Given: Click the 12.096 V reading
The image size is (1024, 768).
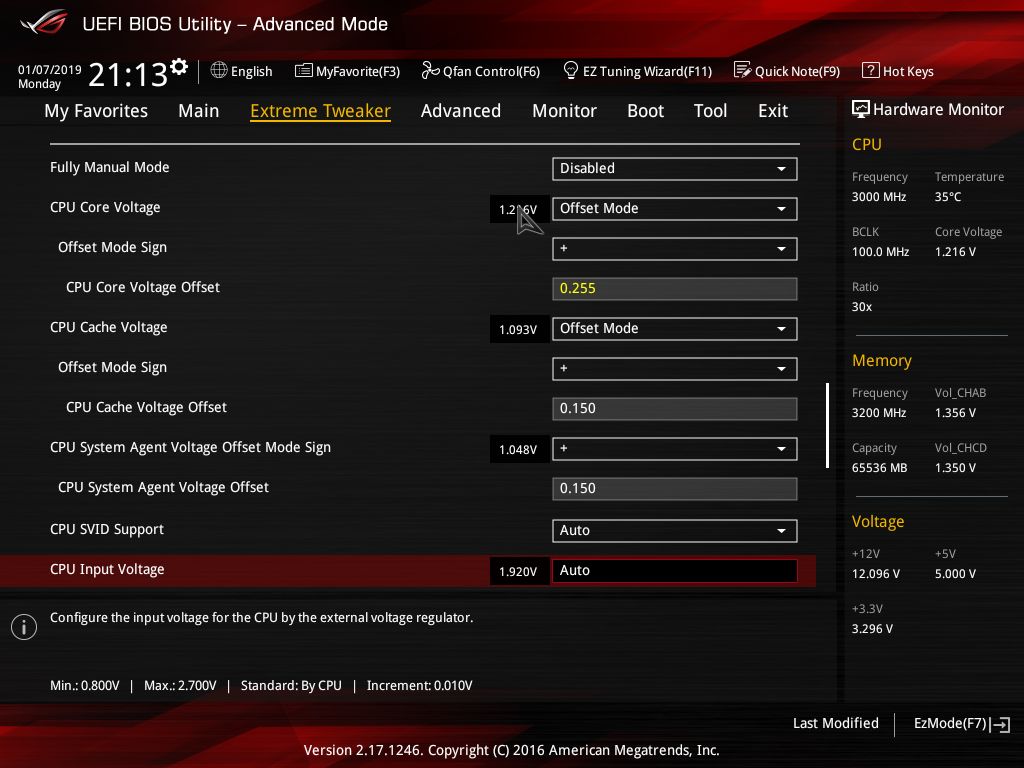Looking at the screenshot, I should point(876,573).
